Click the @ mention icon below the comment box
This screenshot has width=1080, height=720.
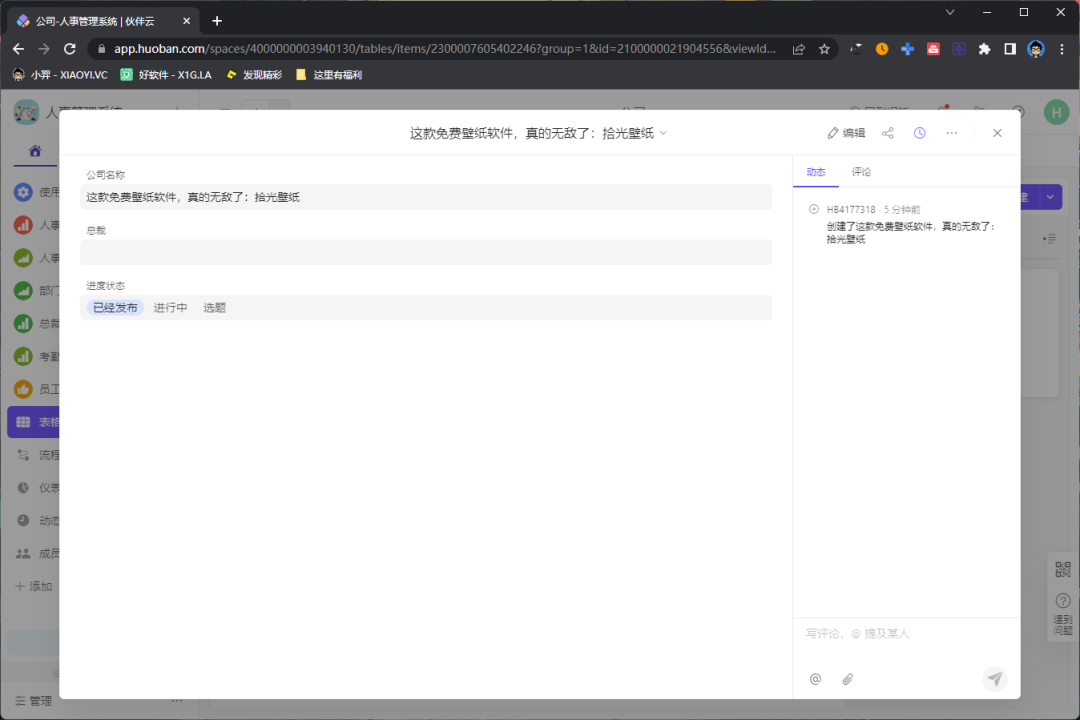click(815, 679)
